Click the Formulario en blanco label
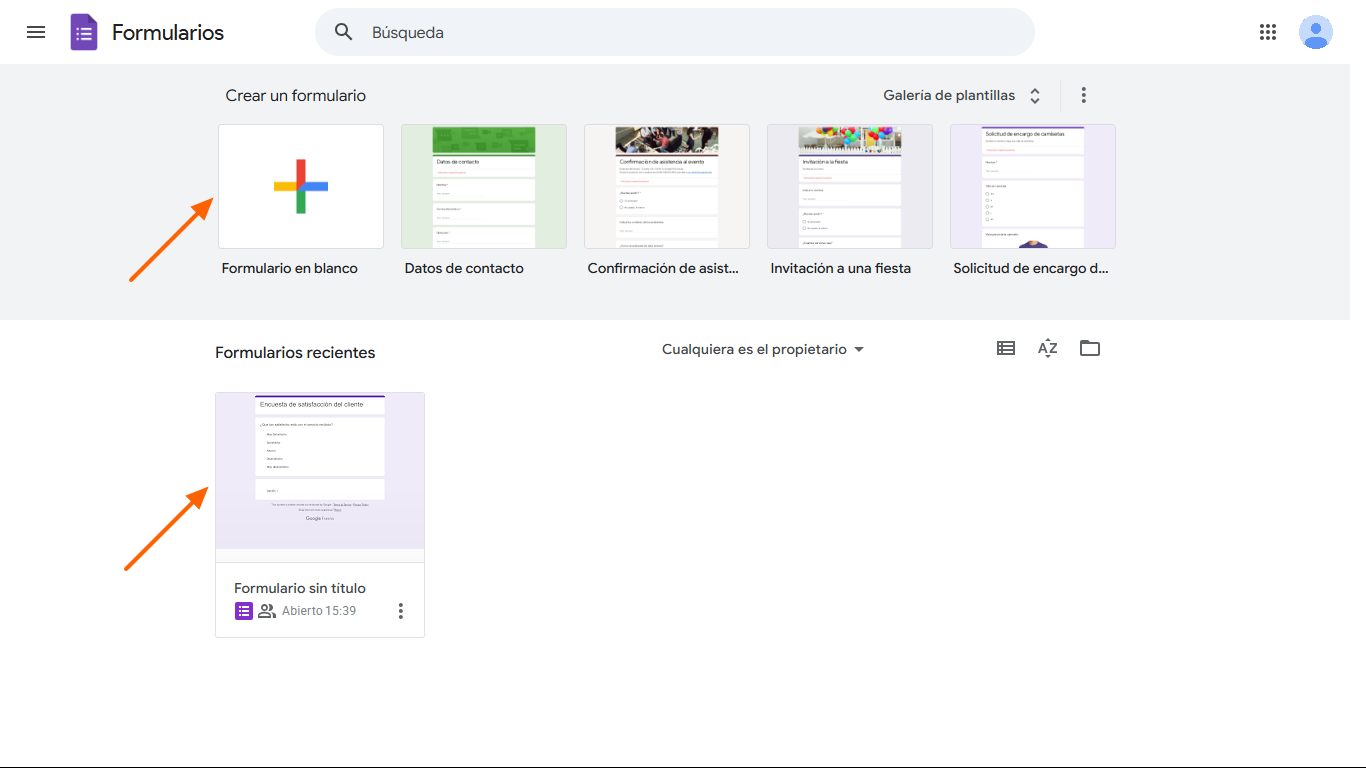 290,268
